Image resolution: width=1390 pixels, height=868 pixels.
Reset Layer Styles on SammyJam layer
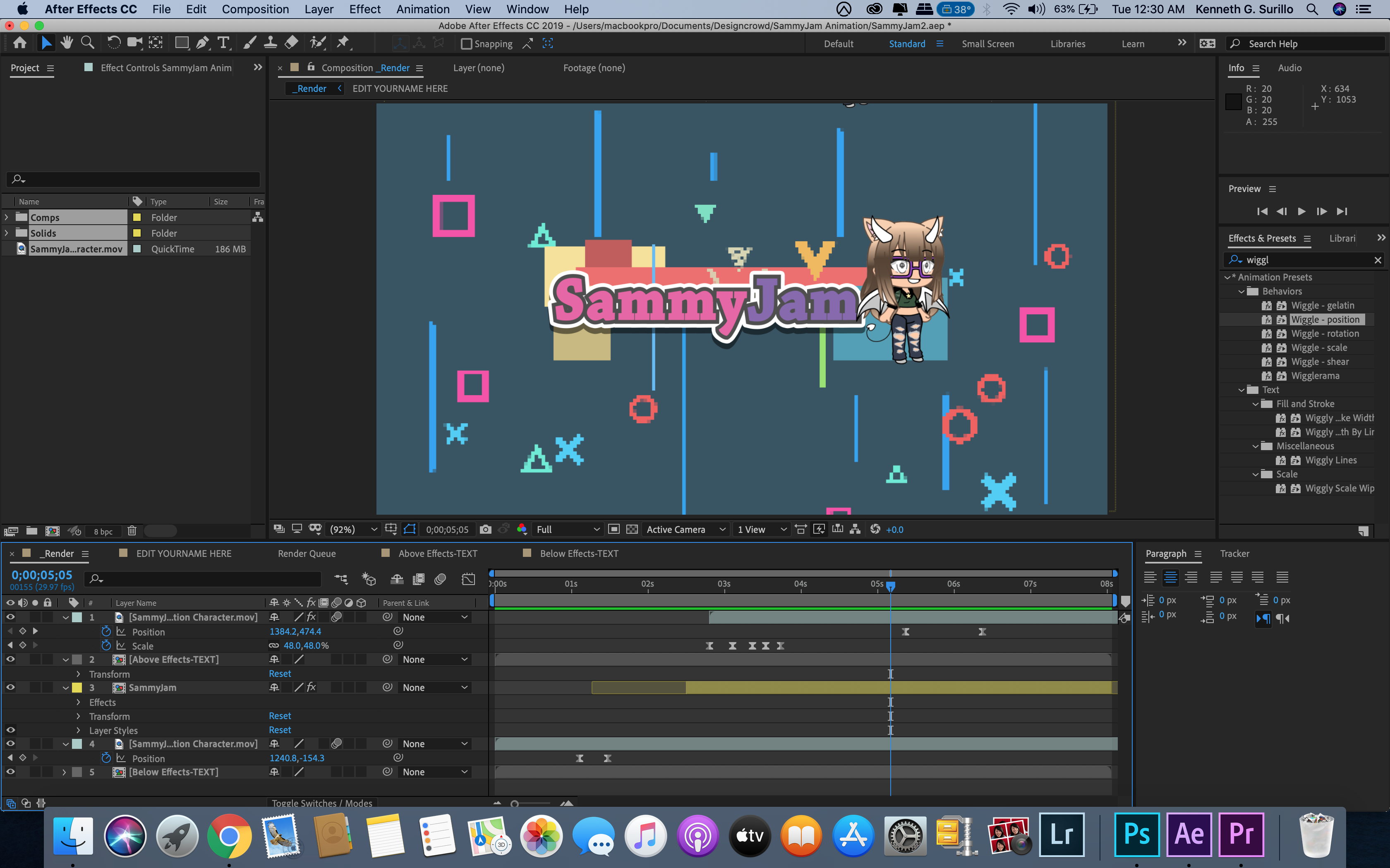[x=280, y=730]
